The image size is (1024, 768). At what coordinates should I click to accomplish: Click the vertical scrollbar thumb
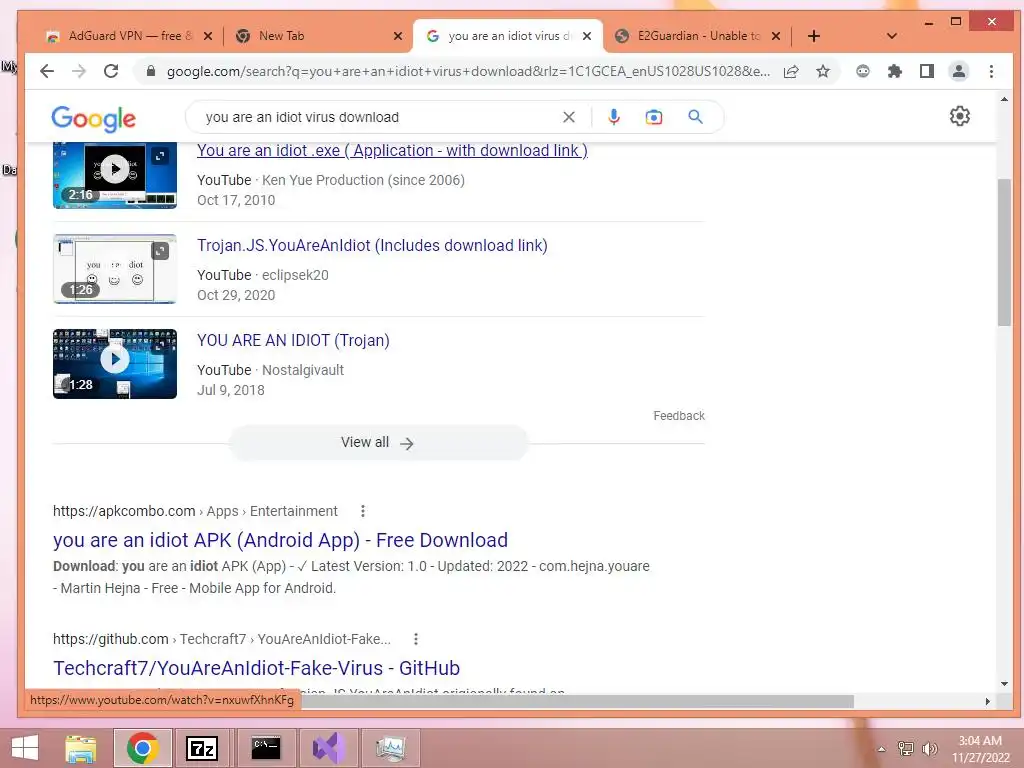(1004, 251)
